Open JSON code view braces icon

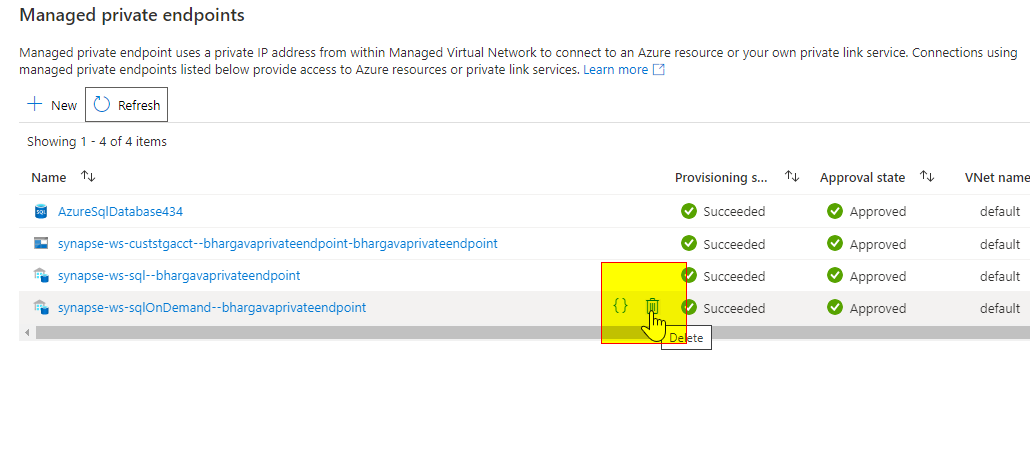[x=620, y=305]
